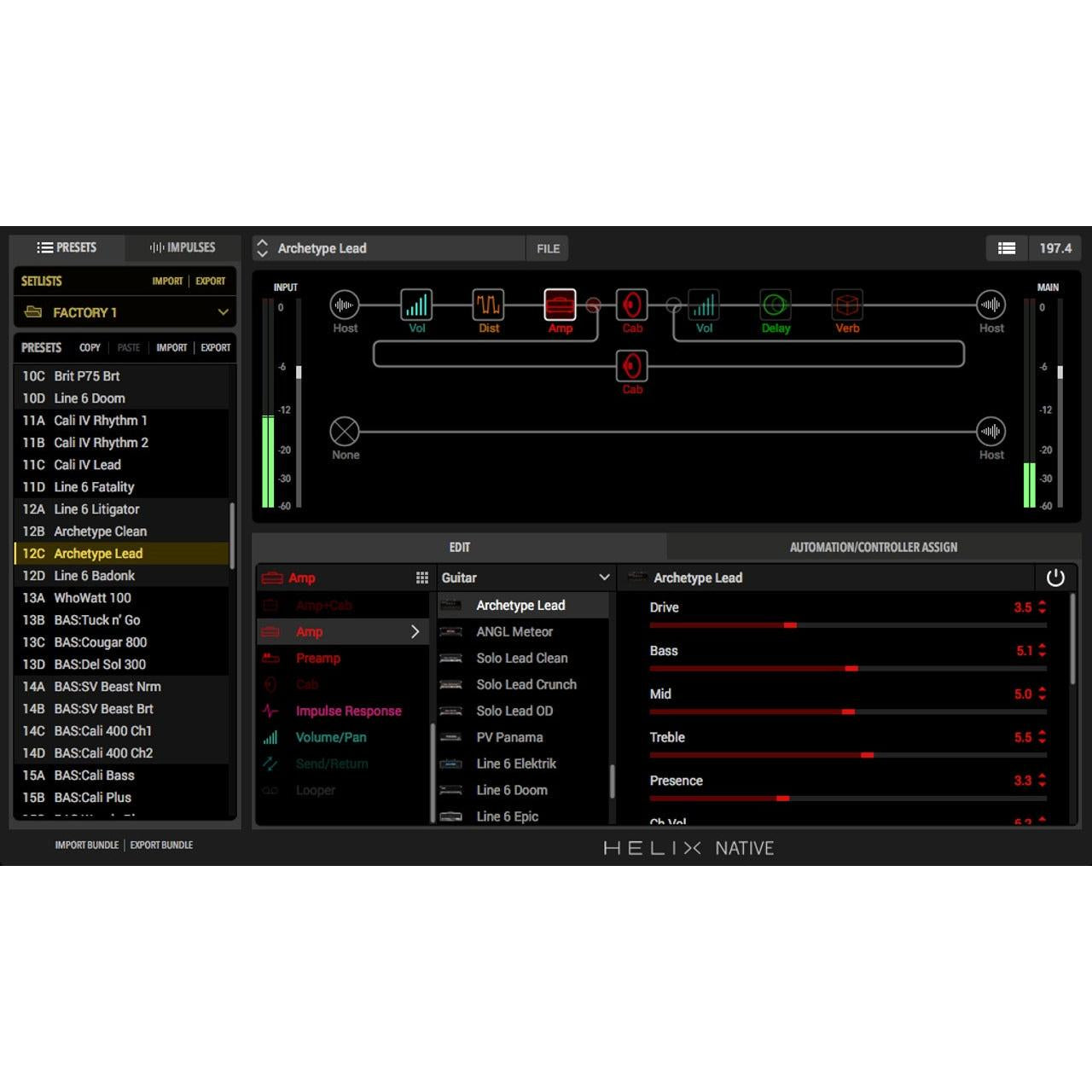Click the None input selector on second path
The image size is (1092, 1092).
click(x=345, y=431)
